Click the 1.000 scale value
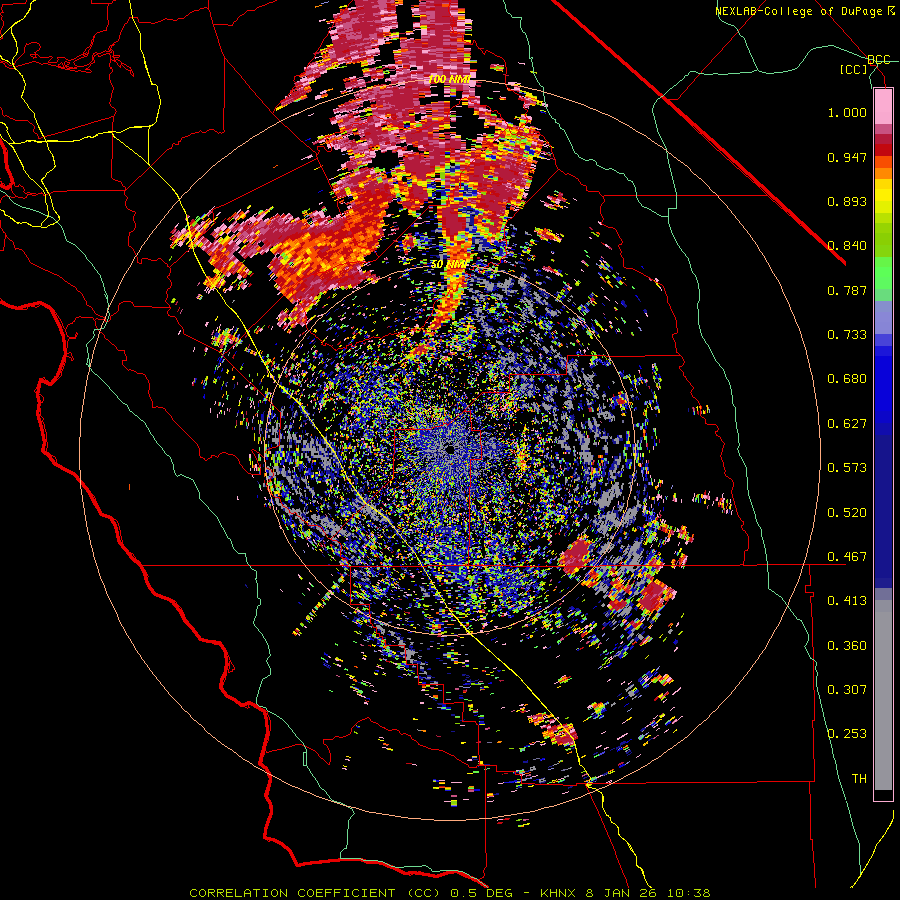 pyautogui.click(x=847, y=112)
